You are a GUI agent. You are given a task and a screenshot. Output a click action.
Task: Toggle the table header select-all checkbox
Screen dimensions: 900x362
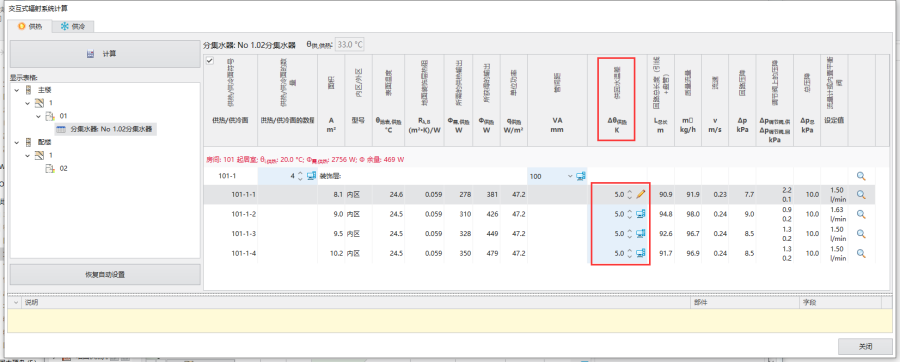(x=210, y=61)
